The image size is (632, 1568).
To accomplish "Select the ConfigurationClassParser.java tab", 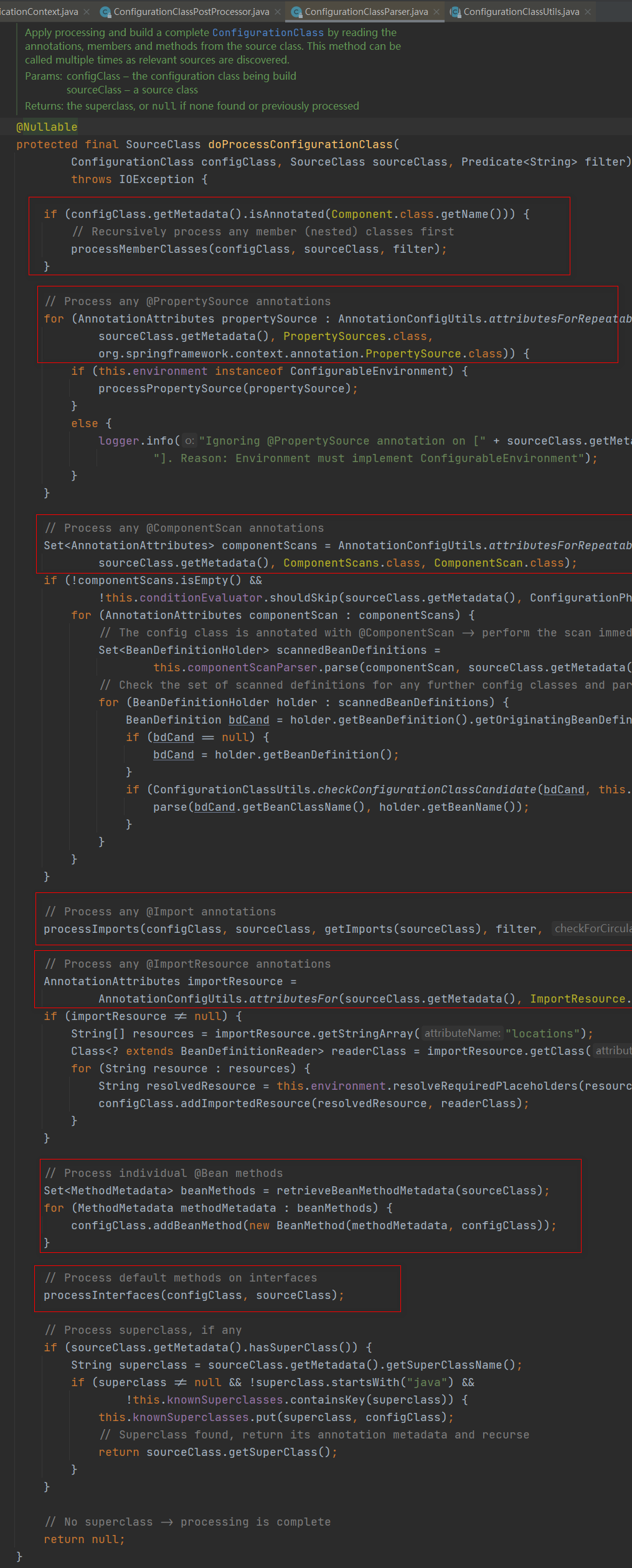I will (x=366, y=12).
